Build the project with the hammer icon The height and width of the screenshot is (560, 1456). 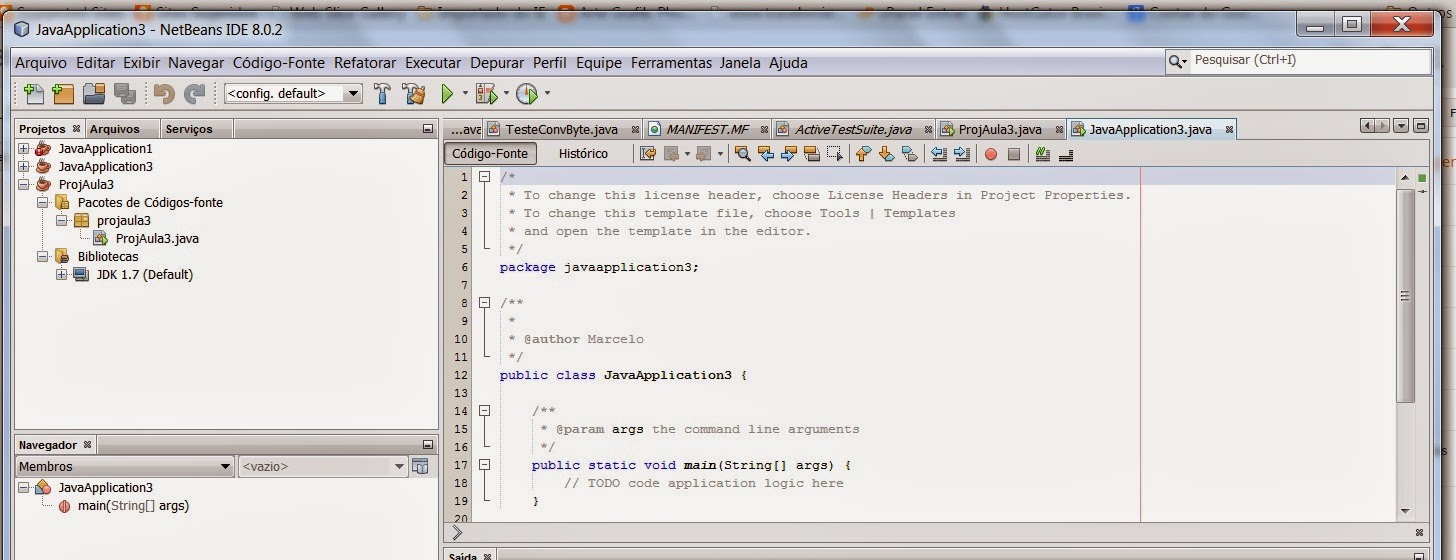point(382,94)
